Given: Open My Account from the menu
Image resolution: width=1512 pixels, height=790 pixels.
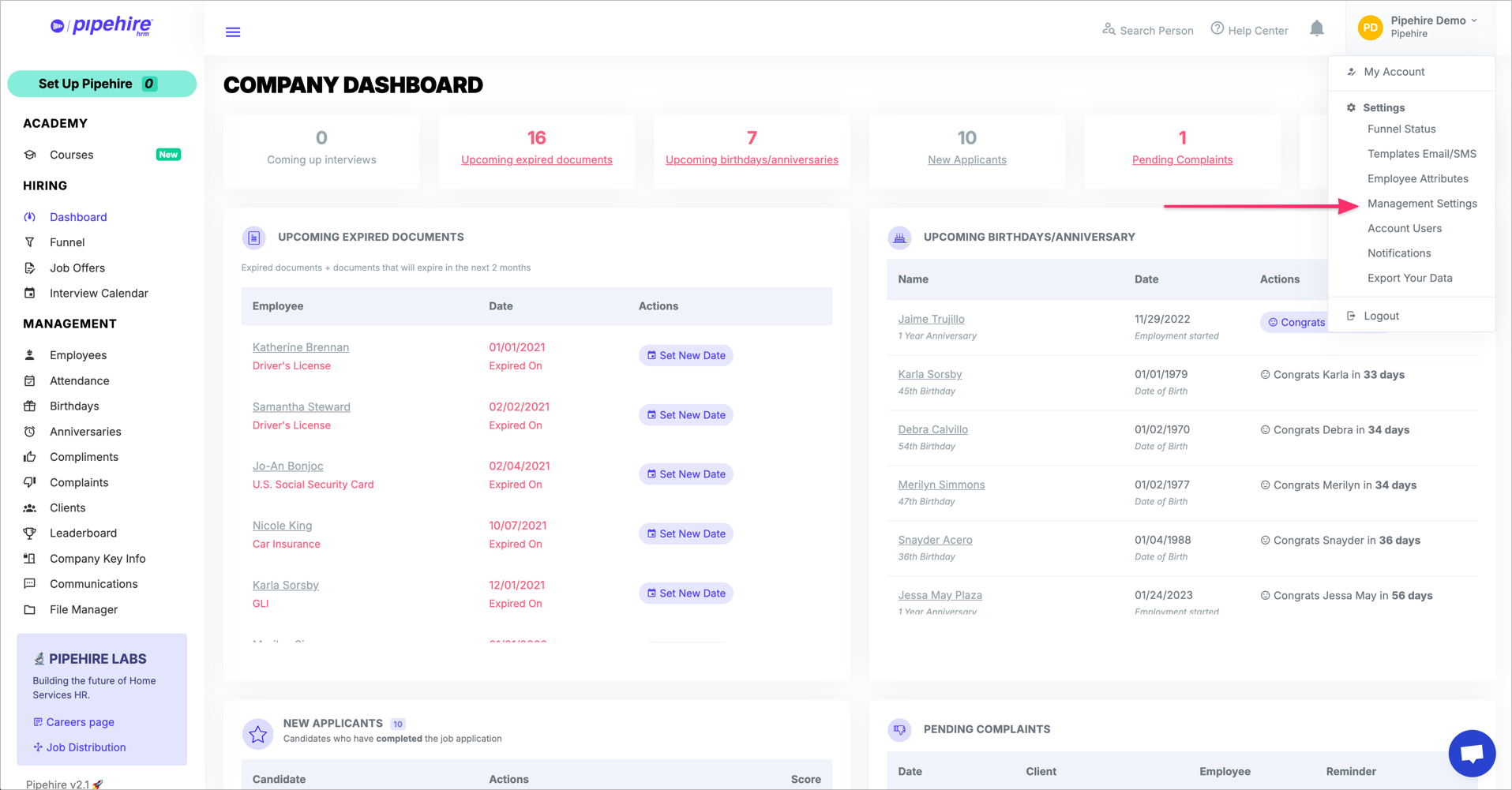Looking at the screenshot, I should (x=1394, y=72).
